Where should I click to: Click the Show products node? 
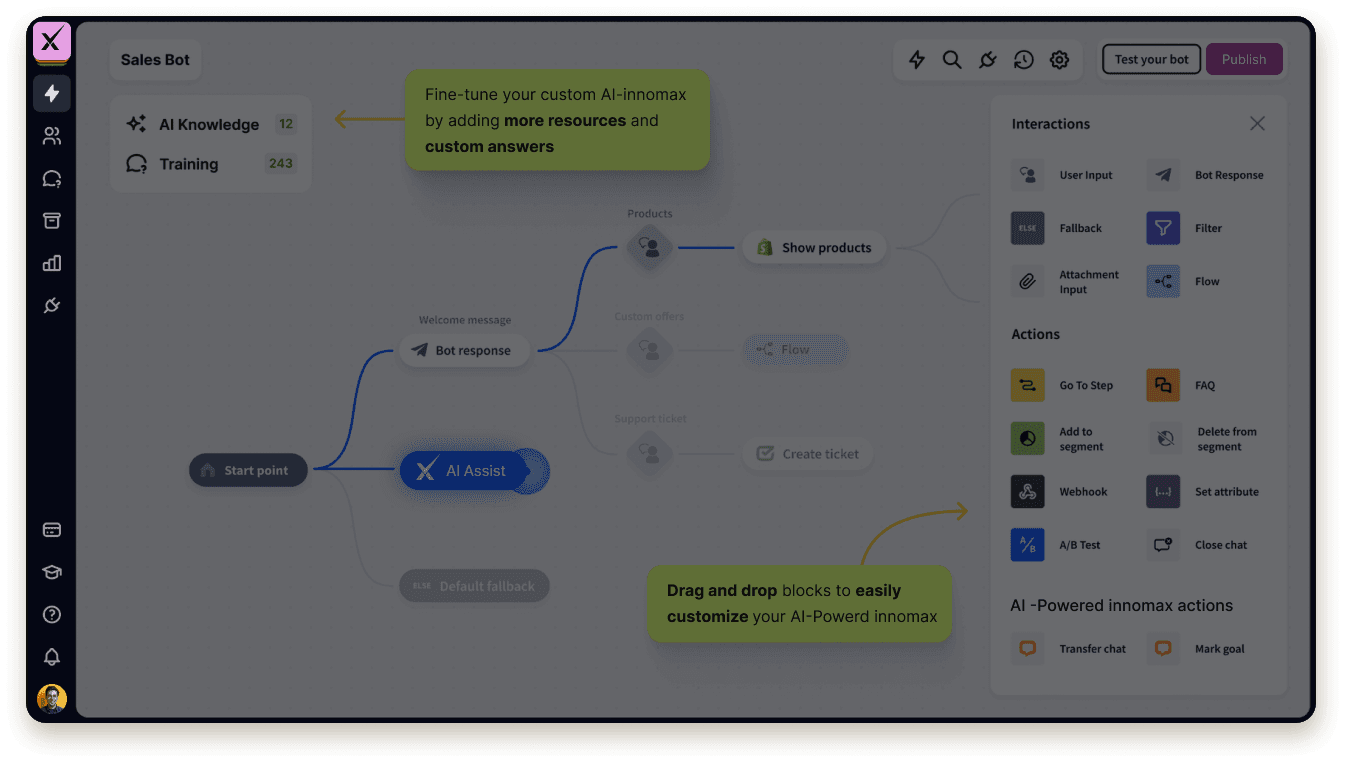pyautogui.click(x=814, y=248)
